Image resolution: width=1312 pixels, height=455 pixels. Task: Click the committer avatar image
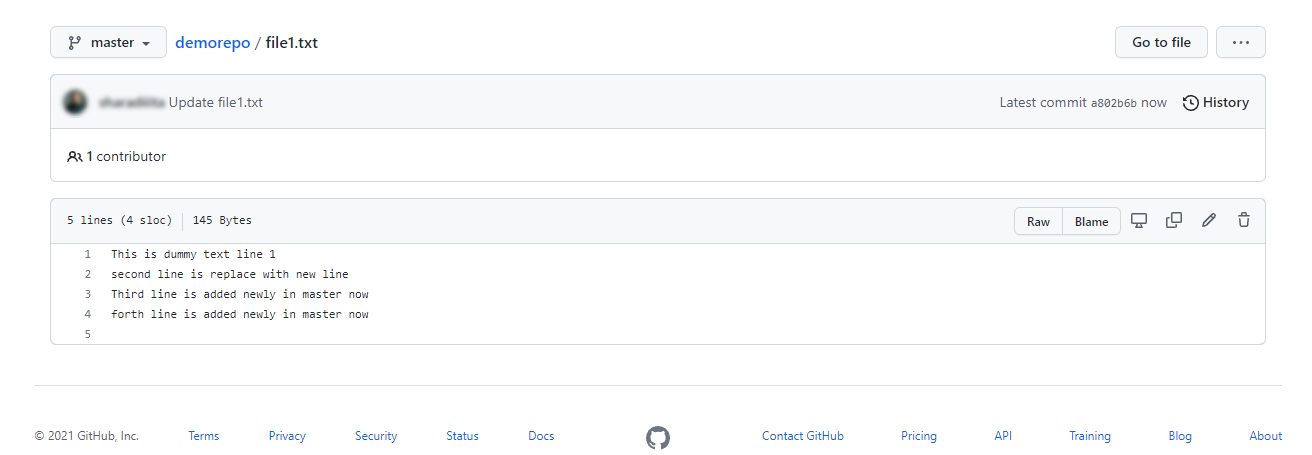[x=75, y=102]
